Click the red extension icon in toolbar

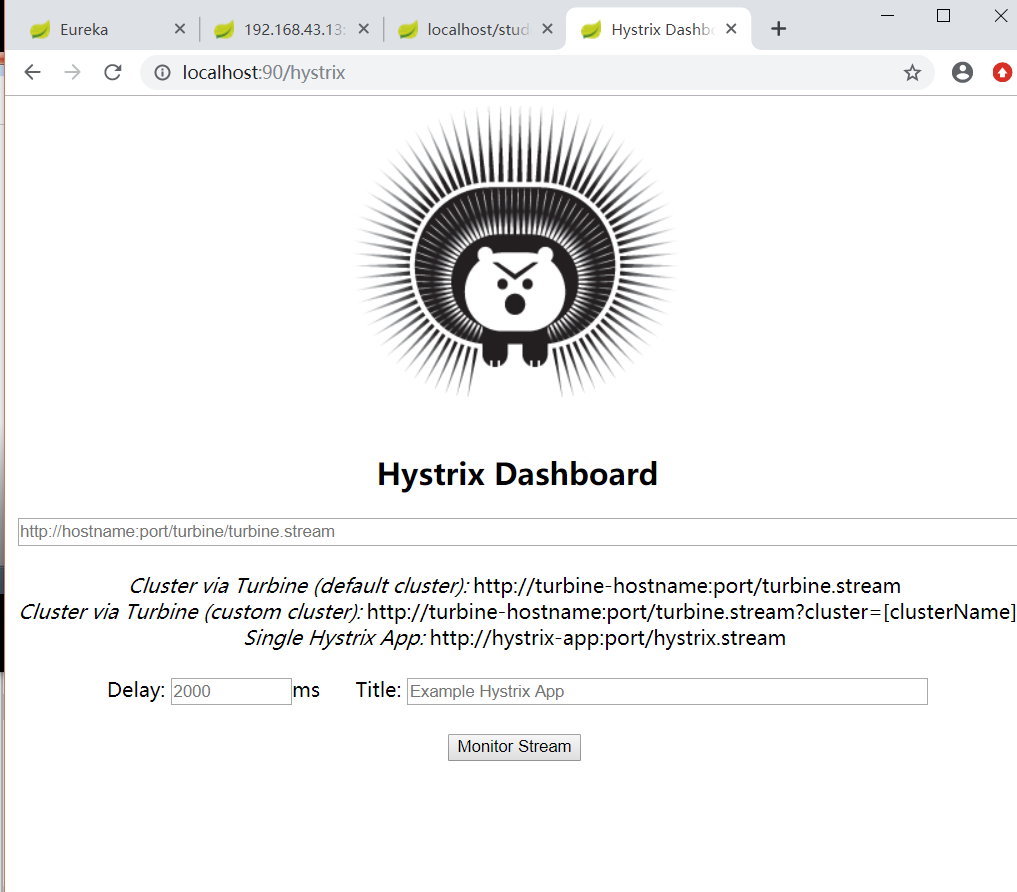click(x=1002, y=72)
